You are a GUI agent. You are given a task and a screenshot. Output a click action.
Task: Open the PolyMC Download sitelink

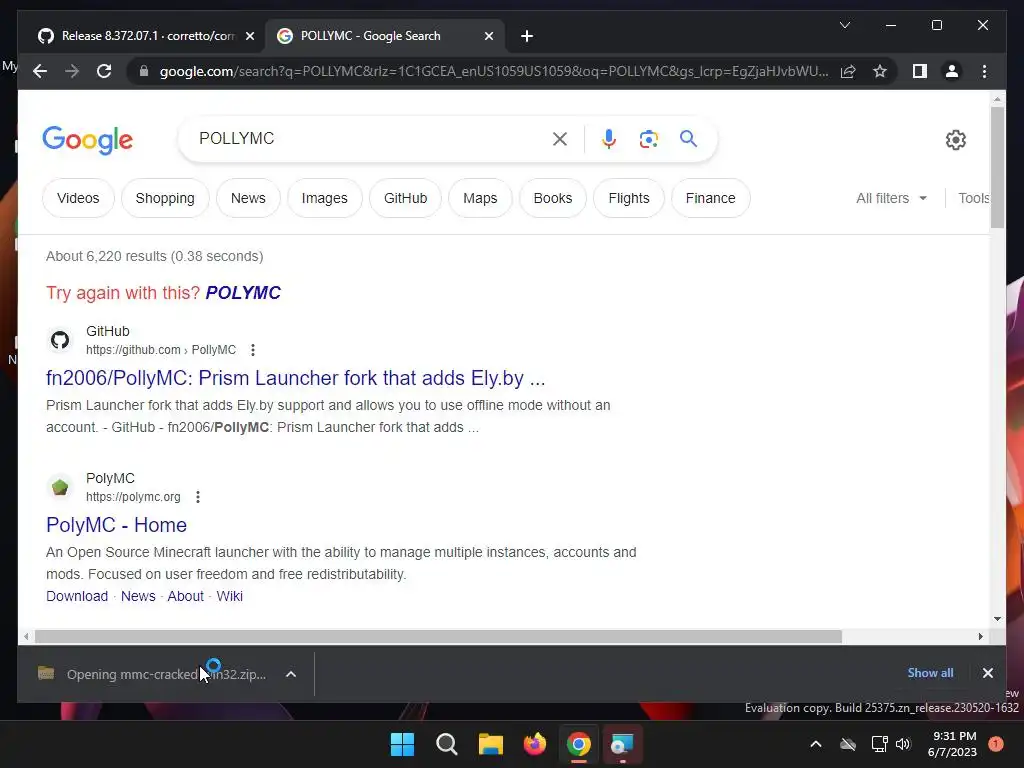tap(77, 596)
